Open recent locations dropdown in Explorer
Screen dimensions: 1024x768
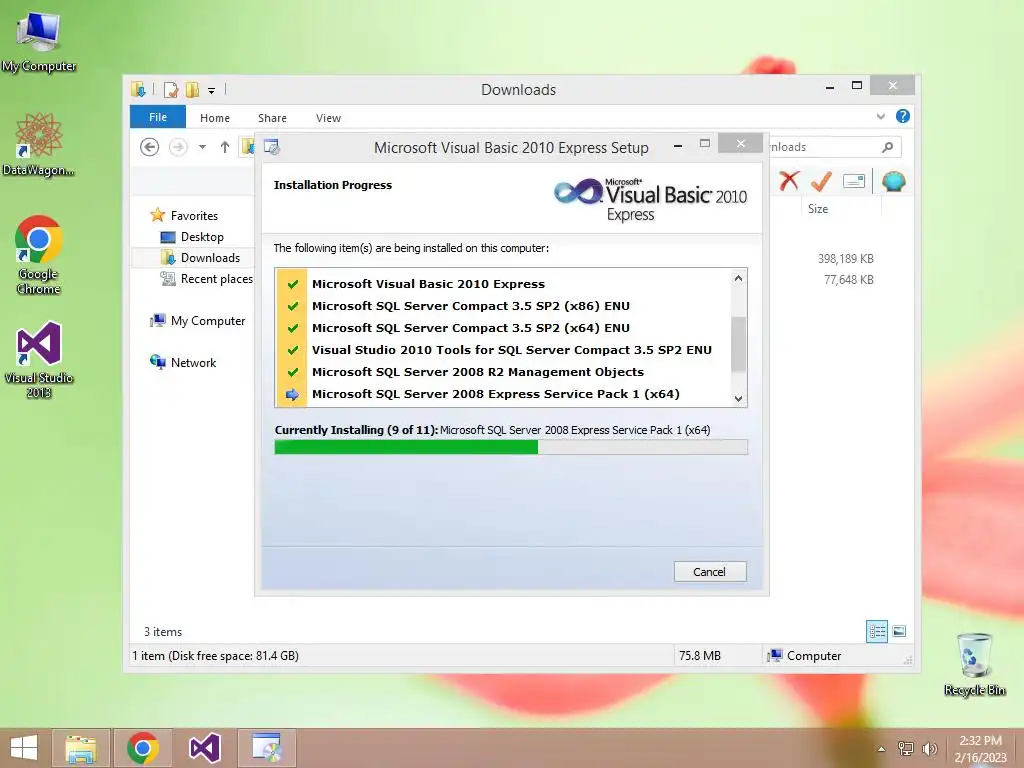point(202,147)
